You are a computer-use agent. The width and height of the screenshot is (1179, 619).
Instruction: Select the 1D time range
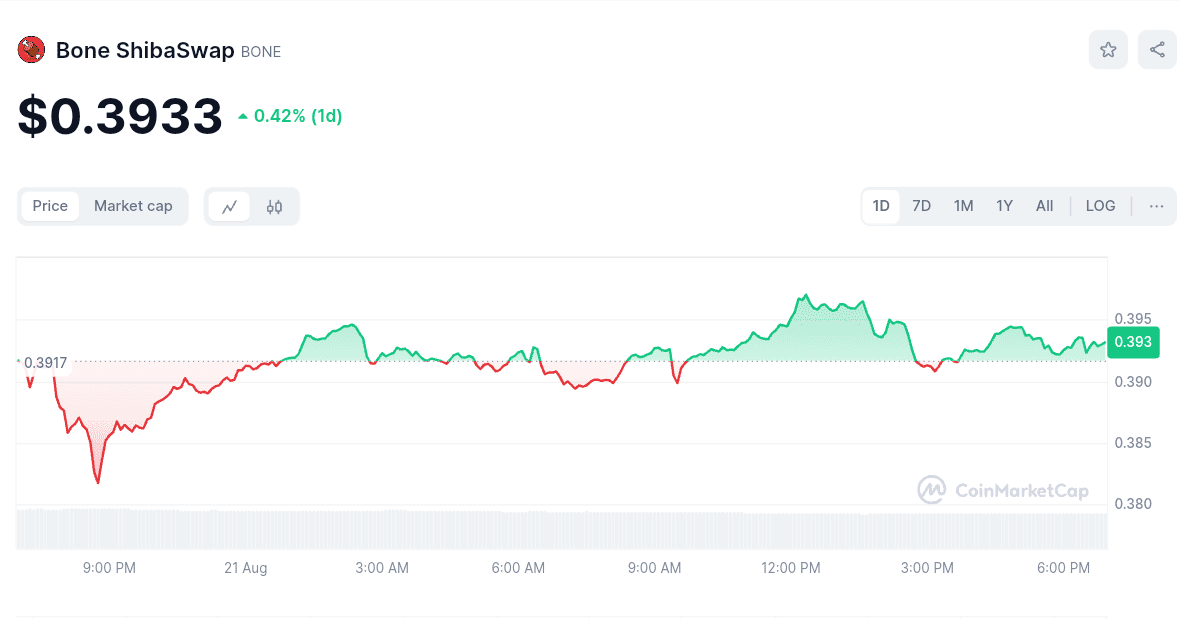tap(881, 206)
